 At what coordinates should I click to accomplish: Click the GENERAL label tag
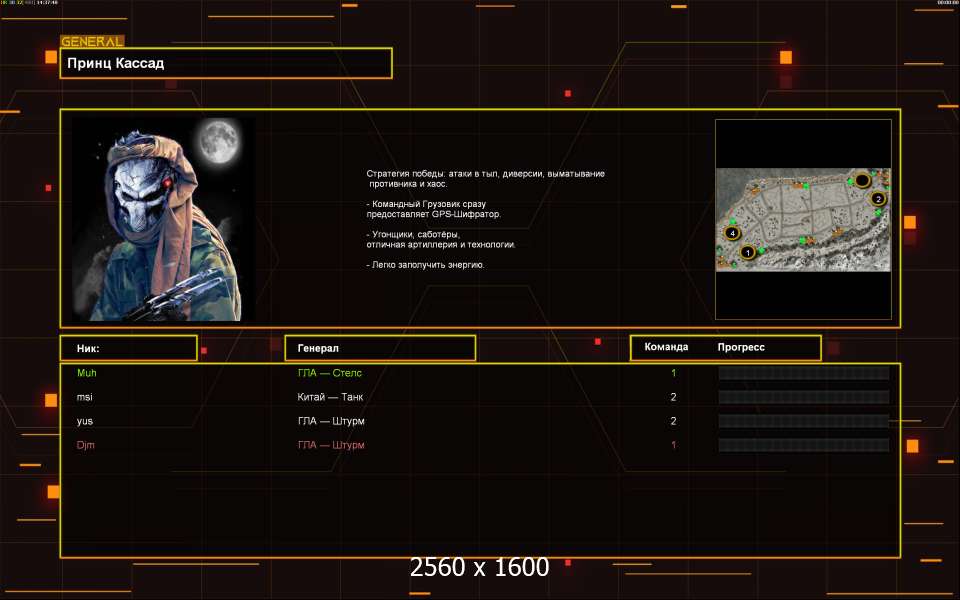92,42
